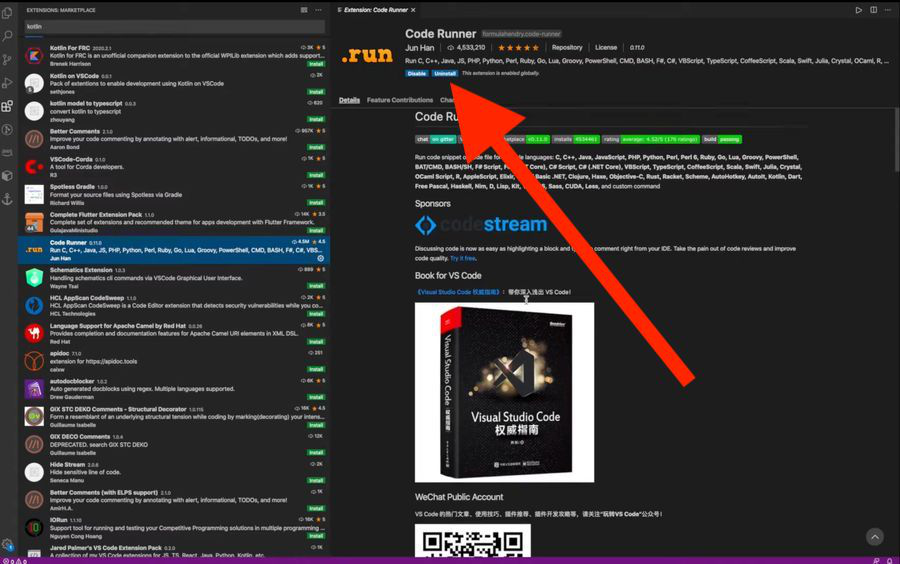Click the apidoc orange circle icon
900x564 pixels.
[34, 361]
